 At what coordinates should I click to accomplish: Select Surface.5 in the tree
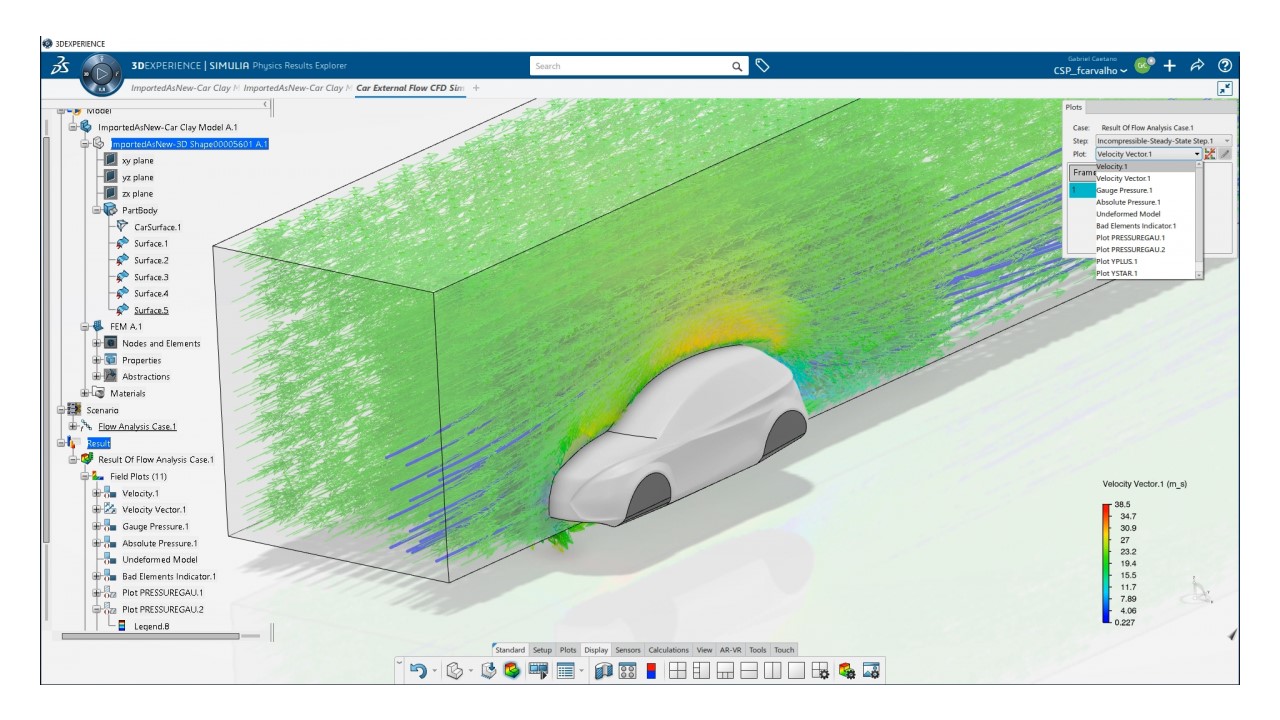coord(152,310)
